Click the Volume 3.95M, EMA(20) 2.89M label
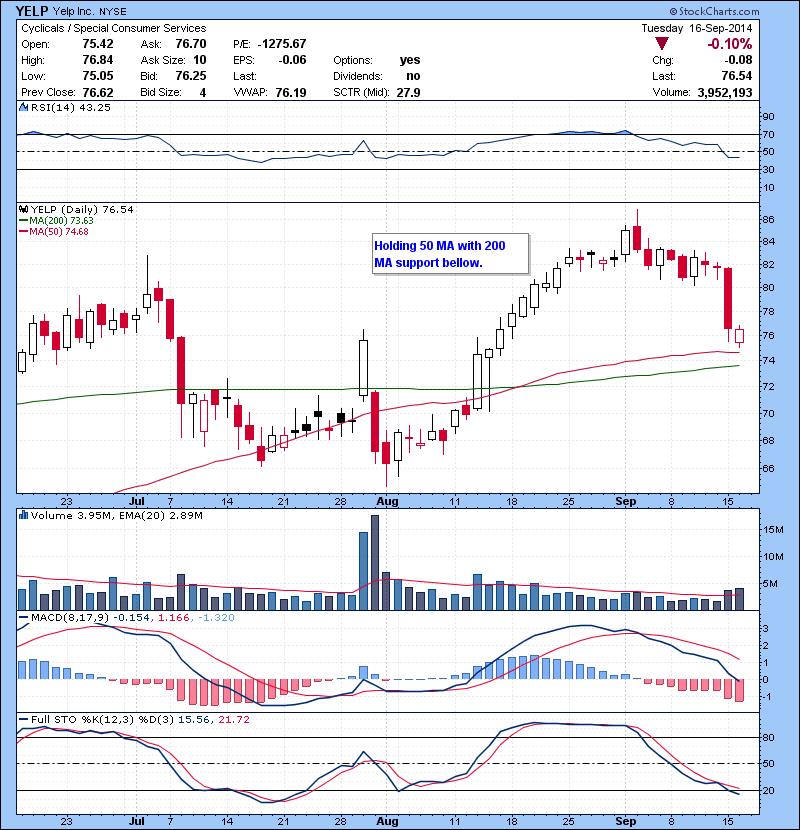This screenshot has width=800, height=830. coord(116,515)
